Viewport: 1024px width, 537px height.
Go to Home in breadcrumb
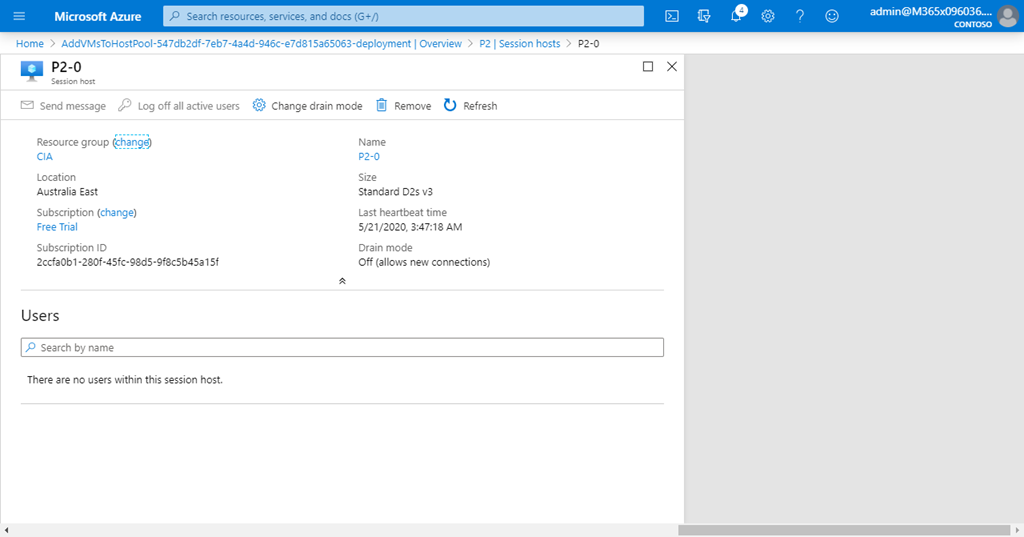(30, 44)
